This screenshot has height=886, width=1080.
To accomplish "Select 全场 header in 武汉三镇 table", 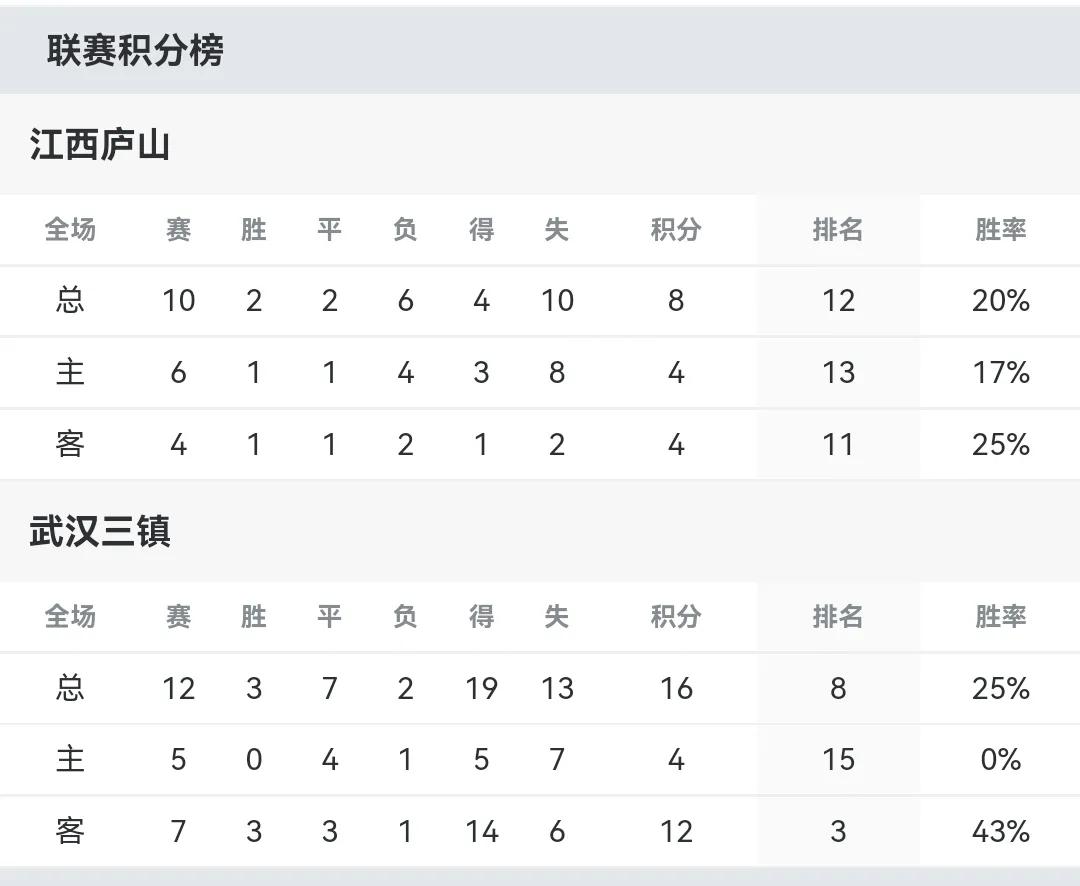I will click(x=70, y=617).
